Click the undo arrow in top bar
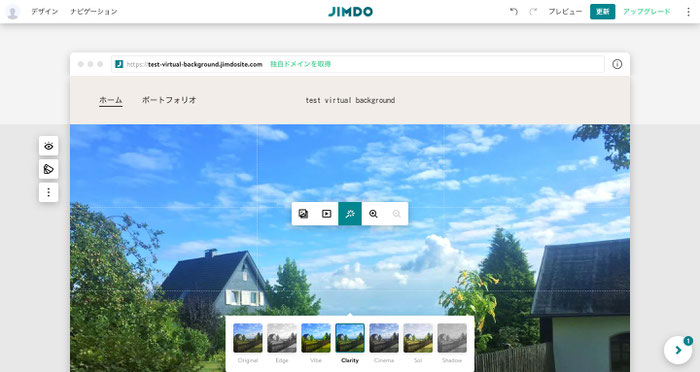700x372 pixels. click(514, 12)
